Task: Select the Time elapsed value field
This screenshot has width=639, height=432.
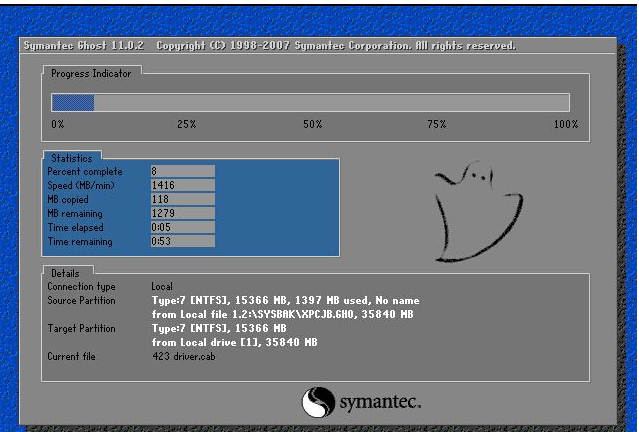Action: click(x=182, y=227)
